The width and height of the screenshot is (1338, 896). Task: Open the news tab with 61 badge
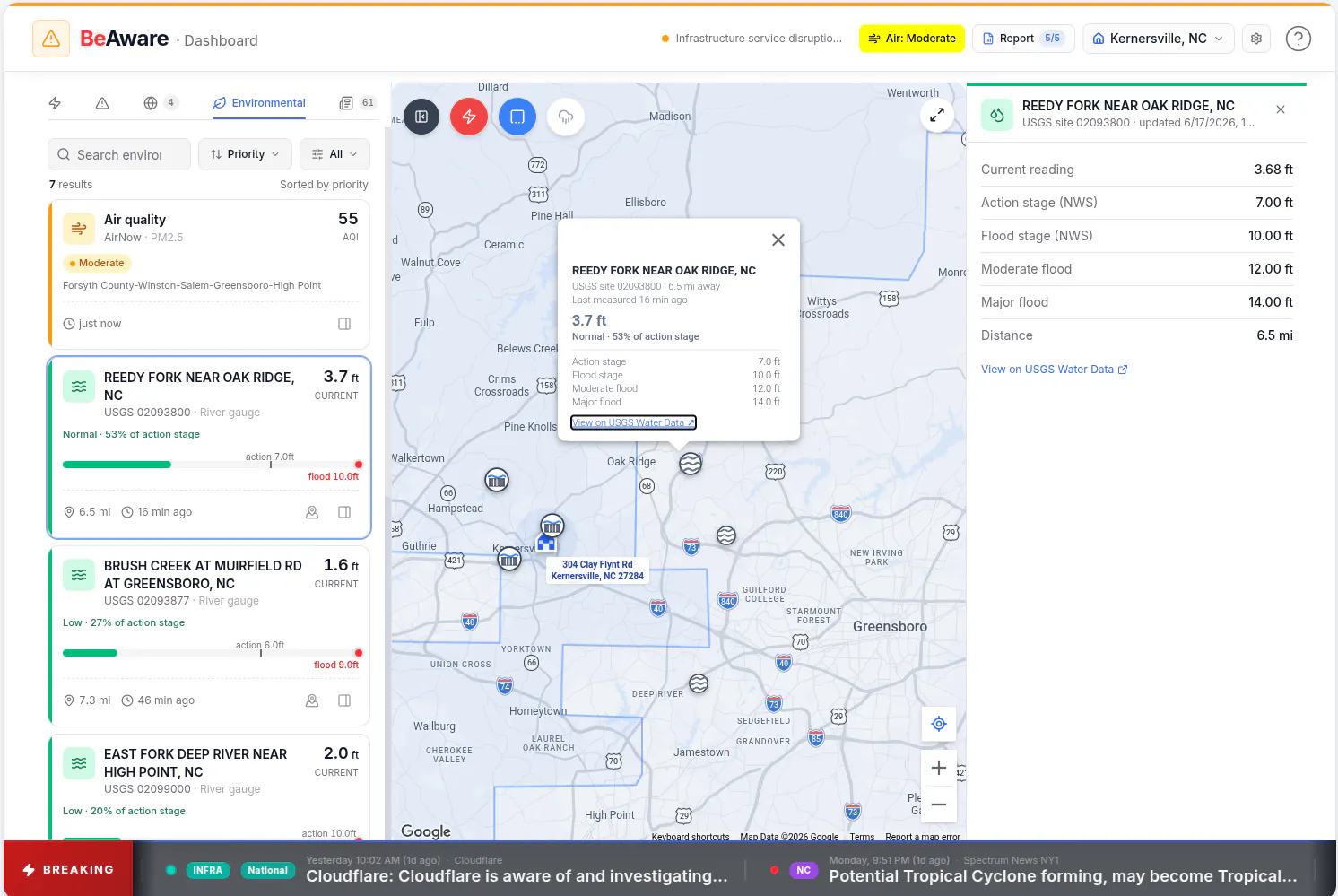pos(357,103)
